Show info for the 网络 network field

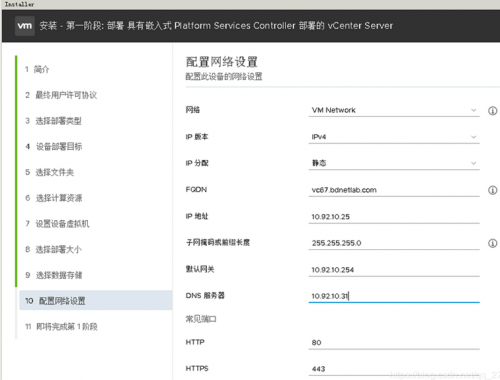(492, 111)
